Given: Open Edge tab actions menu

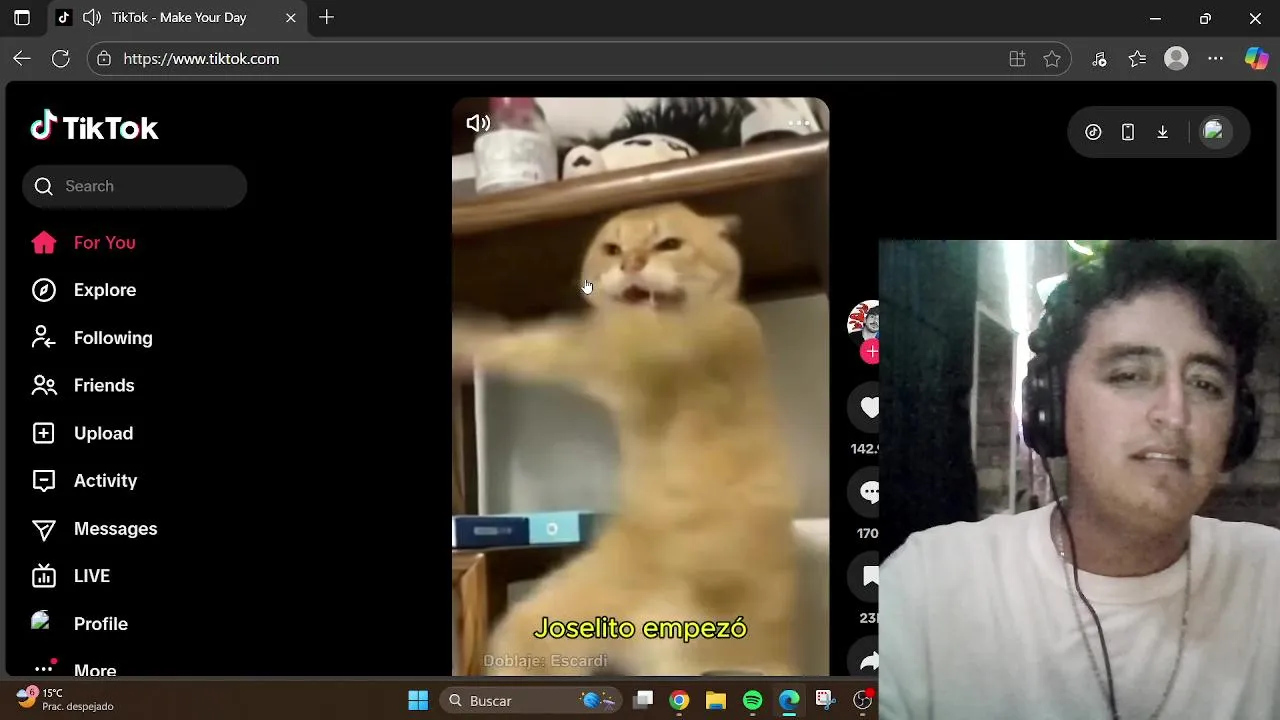Looking at the screenshot, I should [22, 18].
